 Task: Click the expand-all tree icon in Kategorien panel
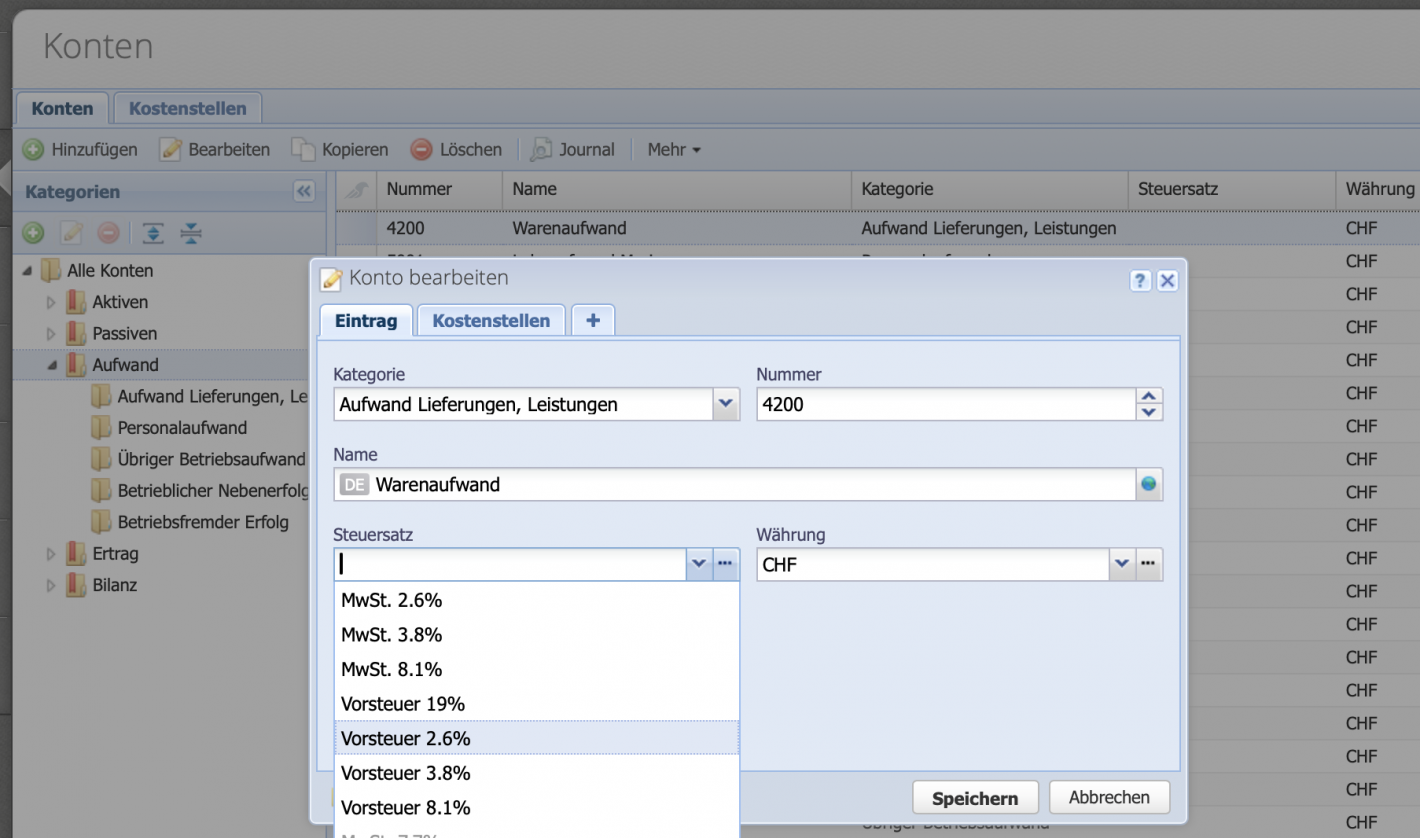click(152, 233)
